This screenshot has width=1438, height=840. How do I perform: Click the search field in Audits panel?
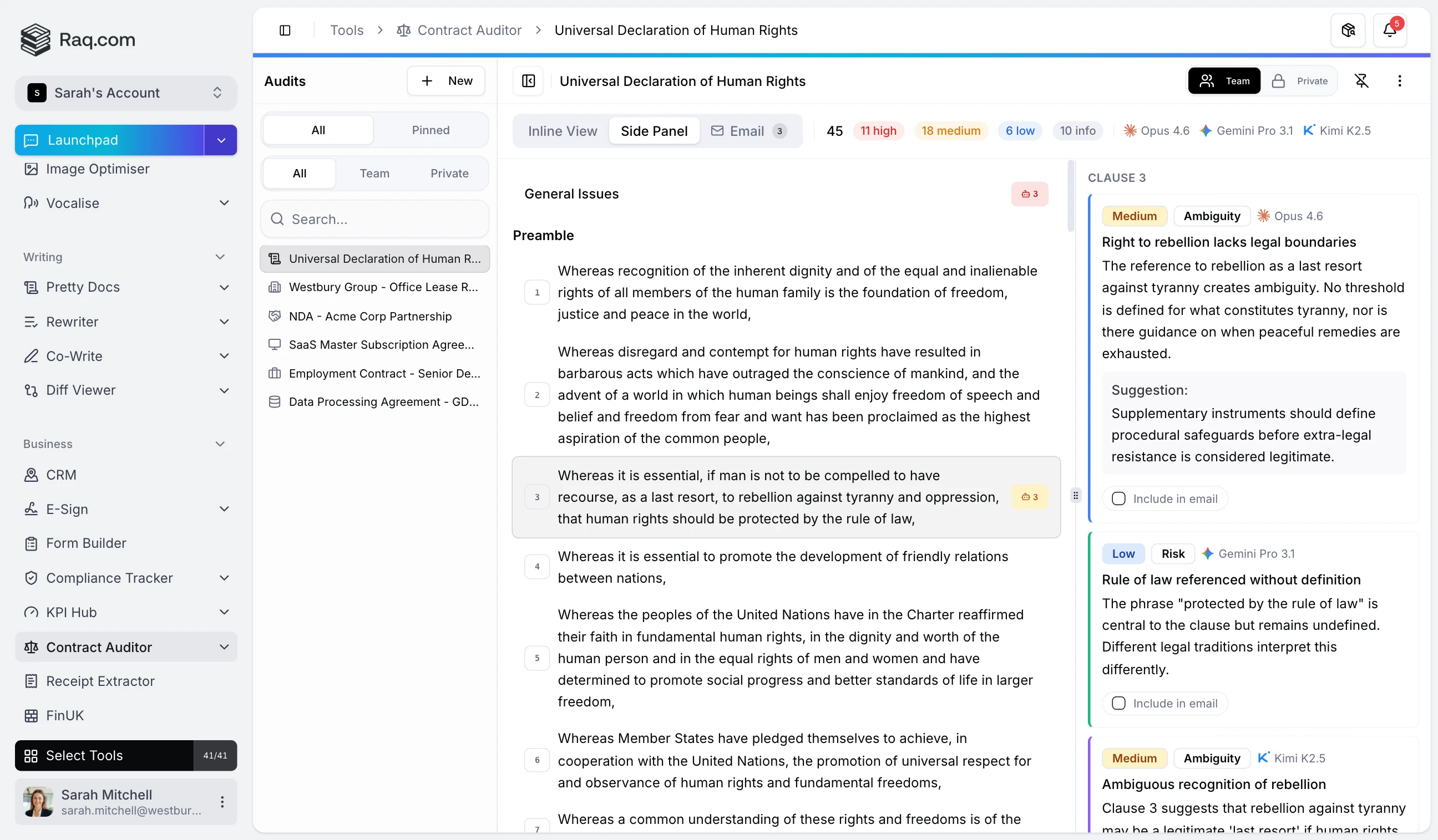click(x=374, y=219)
